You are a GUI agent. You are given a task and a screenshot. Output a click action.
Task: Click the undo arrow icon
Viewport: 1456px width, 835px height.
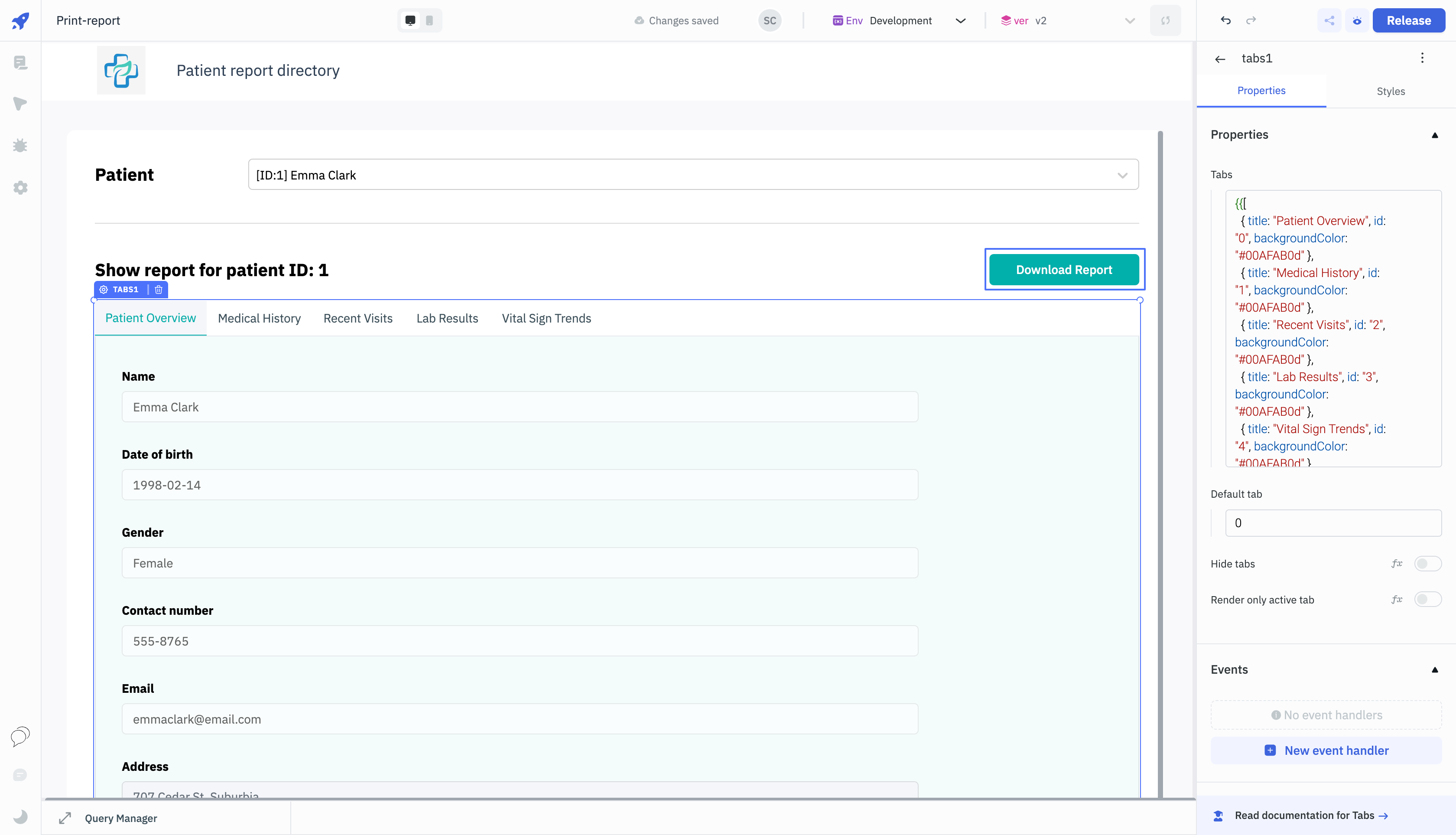pos(1225,21)
